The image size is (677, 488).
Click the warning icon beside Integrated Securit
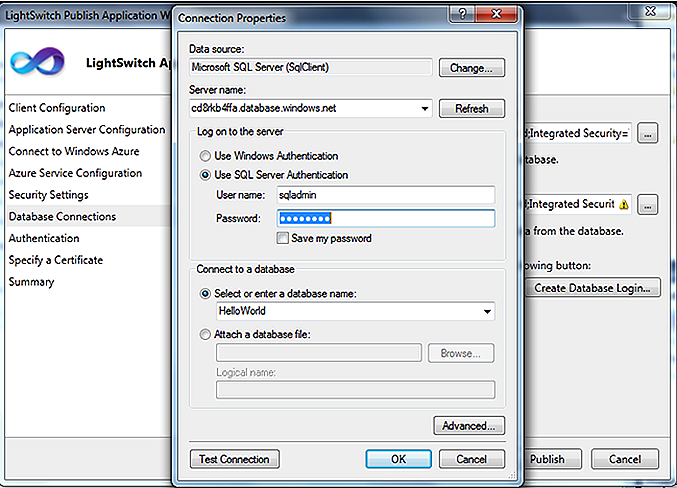tap(623, 204)
